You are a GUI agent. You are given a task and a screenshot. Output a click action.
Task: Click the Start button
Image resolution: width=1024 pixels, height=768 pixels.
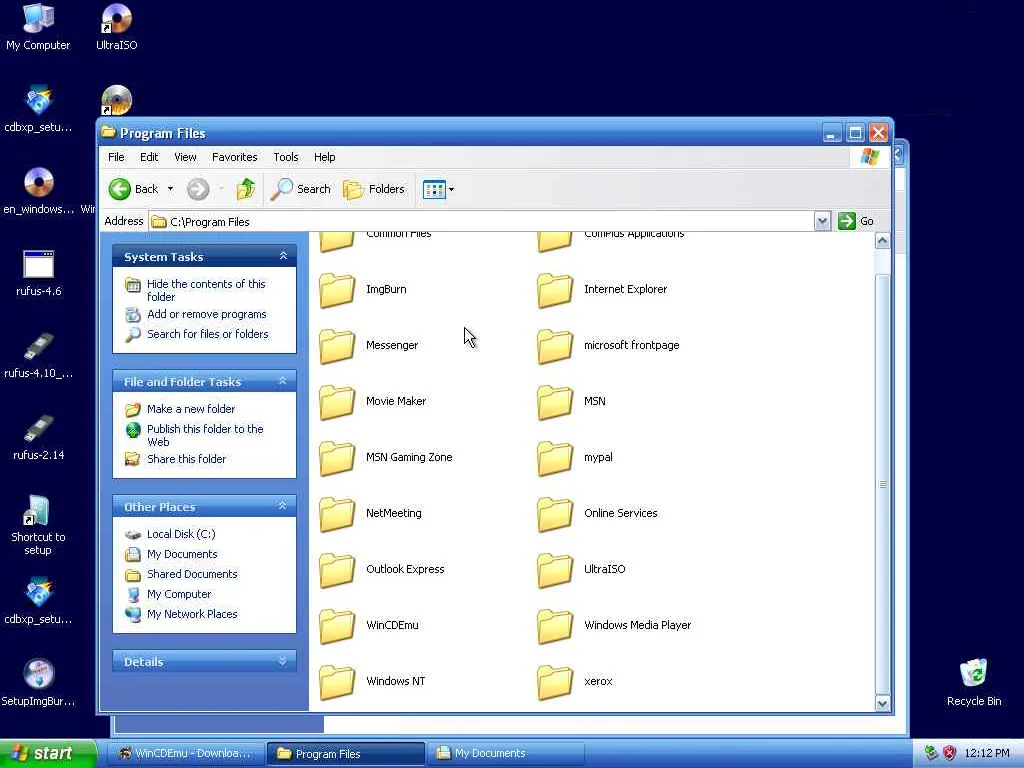pos(48,754)
